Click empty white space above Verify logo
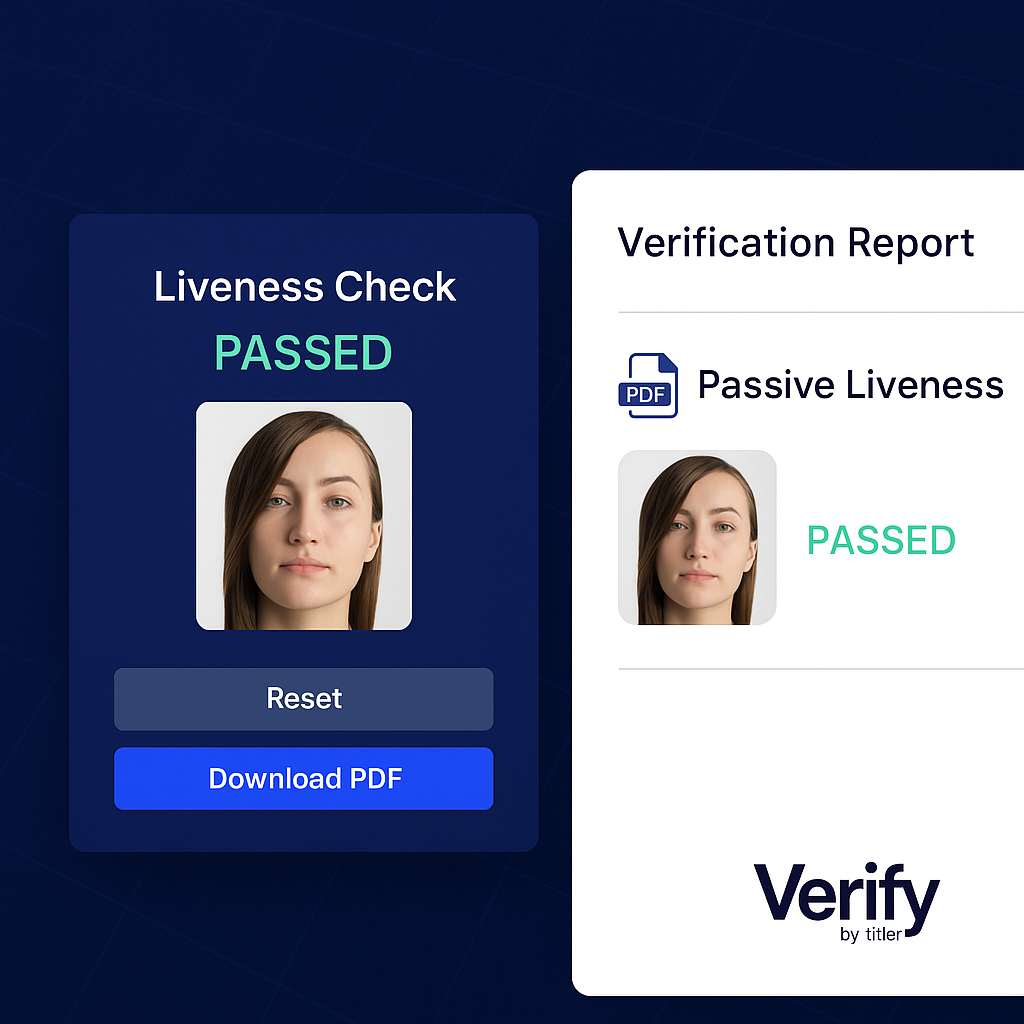The image size is (1024, 1024). pos(797,764)
